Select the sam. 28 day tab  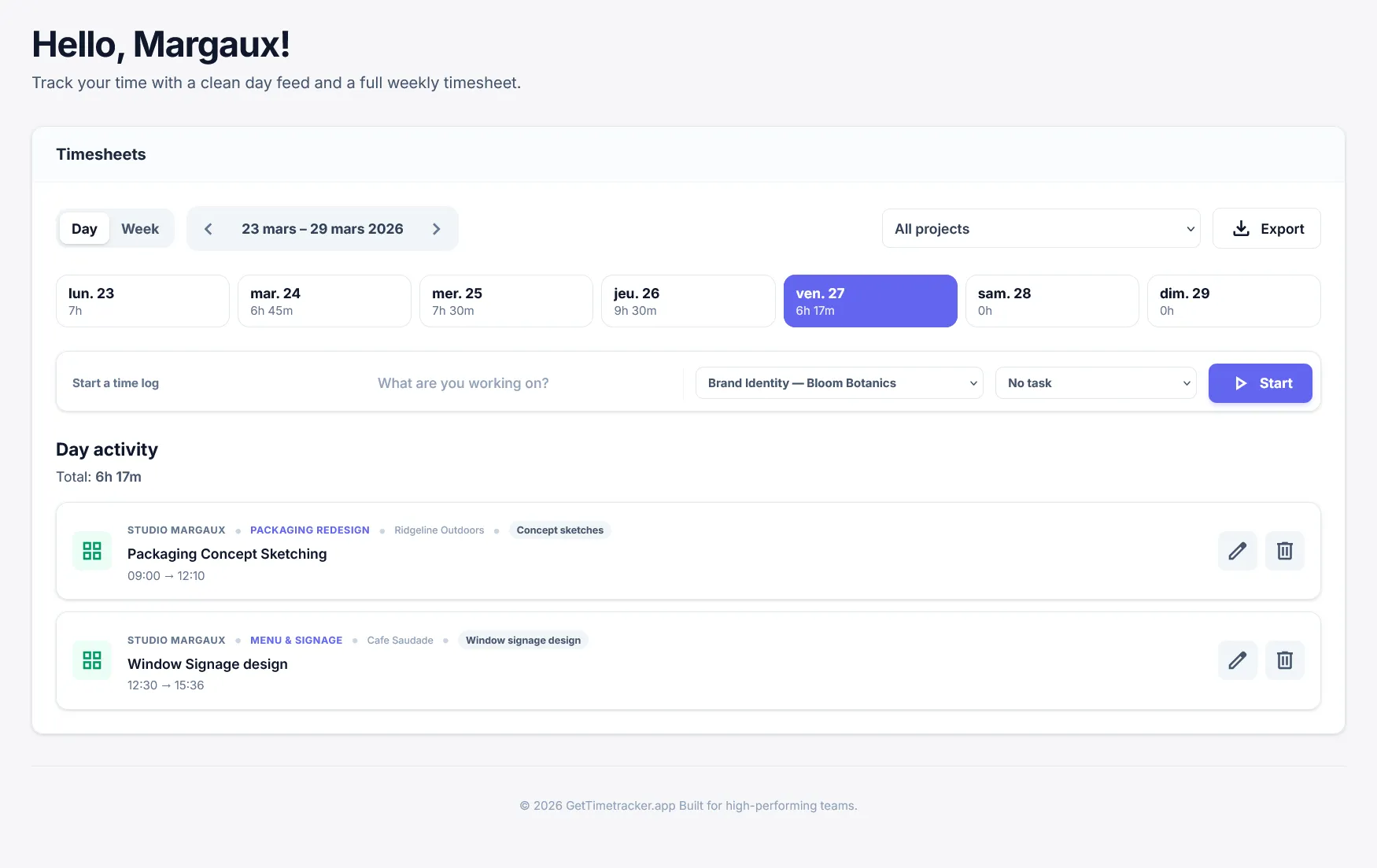[1051, 301]
